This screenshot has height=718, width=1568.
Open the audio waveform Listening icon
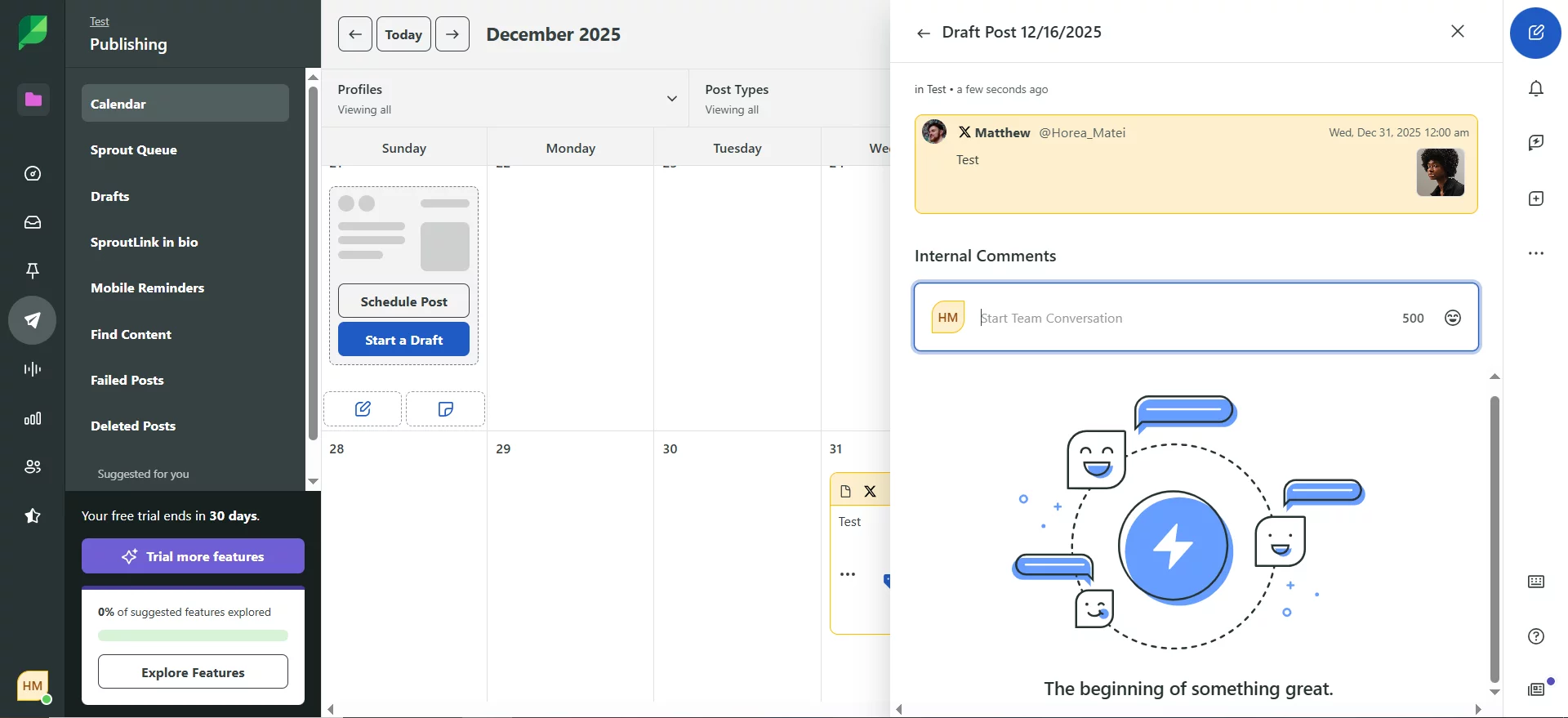click(33, 369)
